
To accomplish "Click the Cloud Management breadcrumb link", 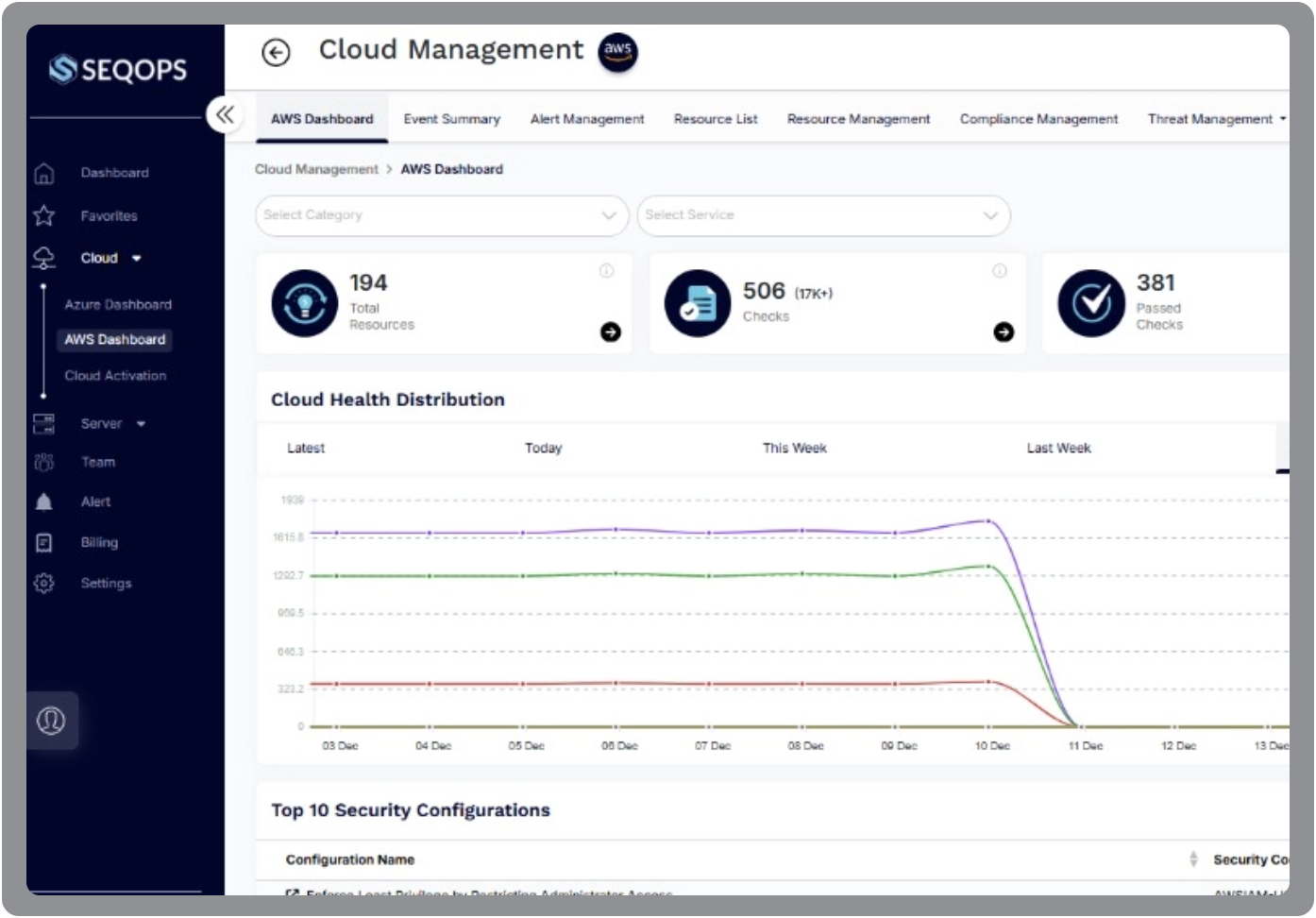I will click(x=317, y=169).
